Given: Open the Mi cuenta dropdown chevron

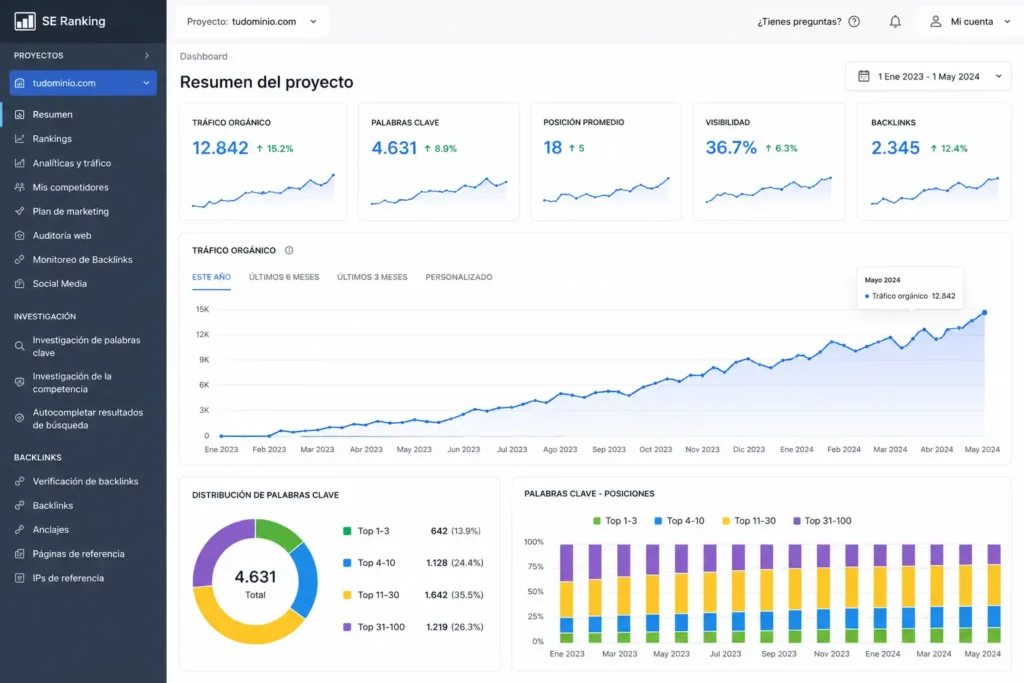Looking at the screenshot, I should point(1007,22).
